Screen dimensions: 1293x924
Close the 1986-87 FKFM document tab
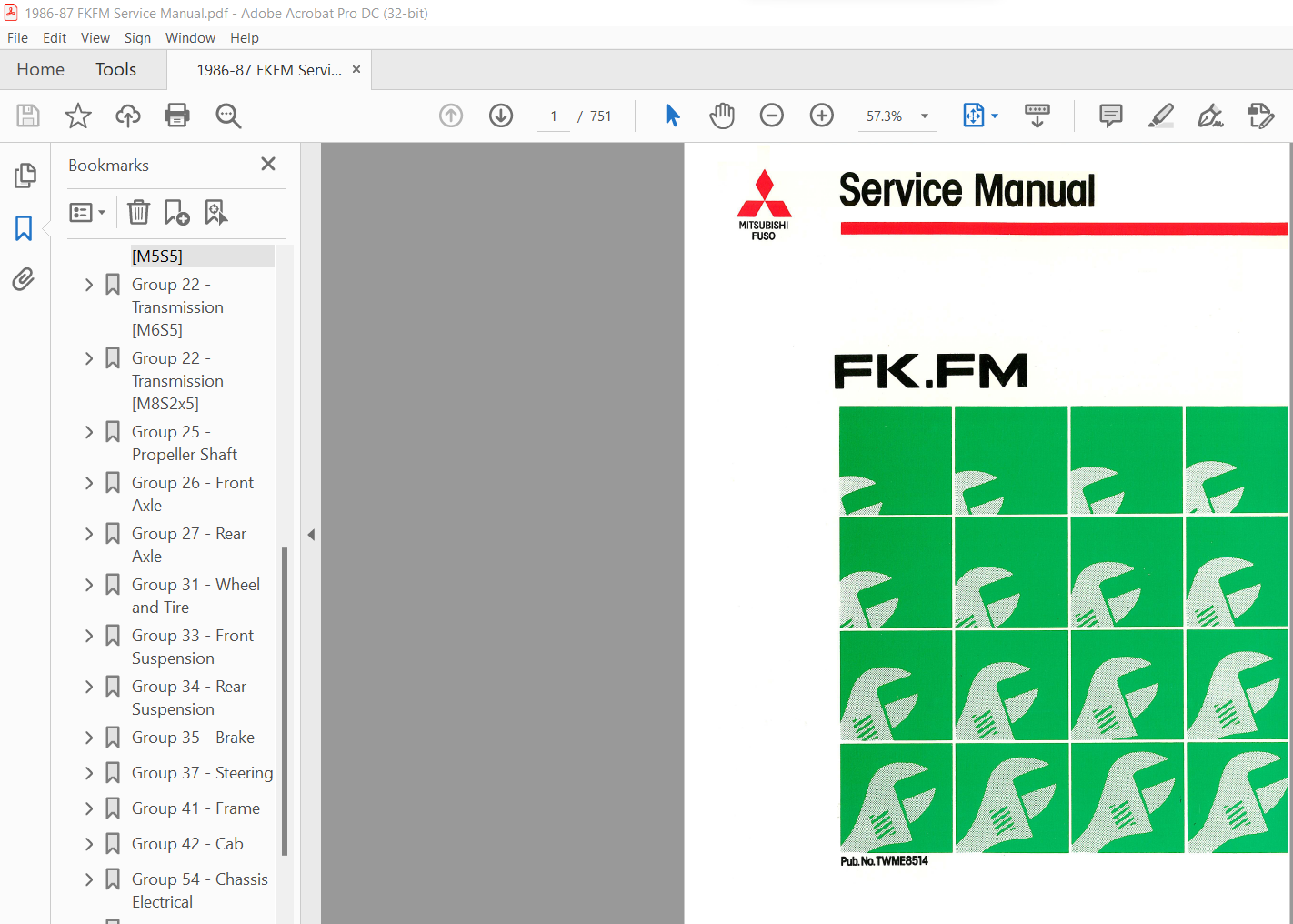click(x=356, y=69)
